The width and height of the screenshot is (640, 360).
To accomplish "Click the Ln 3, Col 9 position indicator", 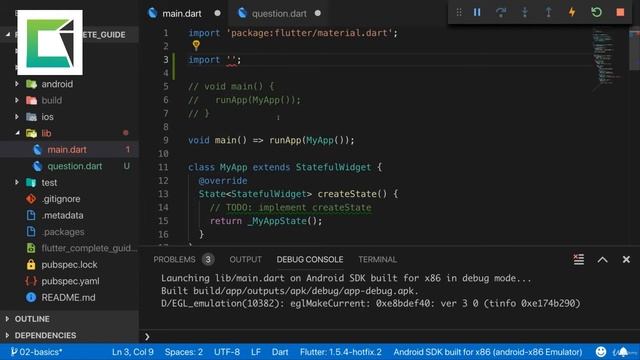I will tap(133, 352).
